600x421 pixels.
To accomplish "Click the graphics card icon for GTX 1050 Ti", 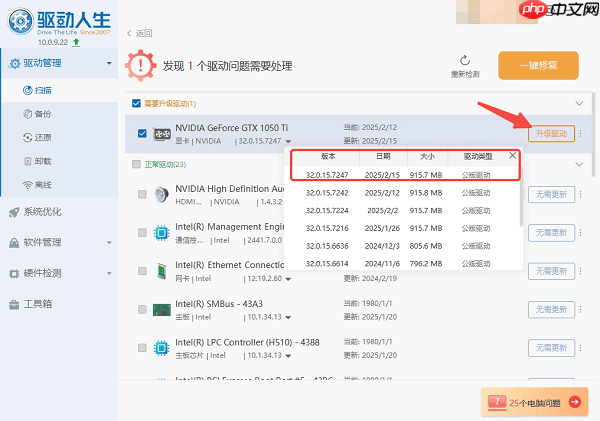I will coord(162,134).
